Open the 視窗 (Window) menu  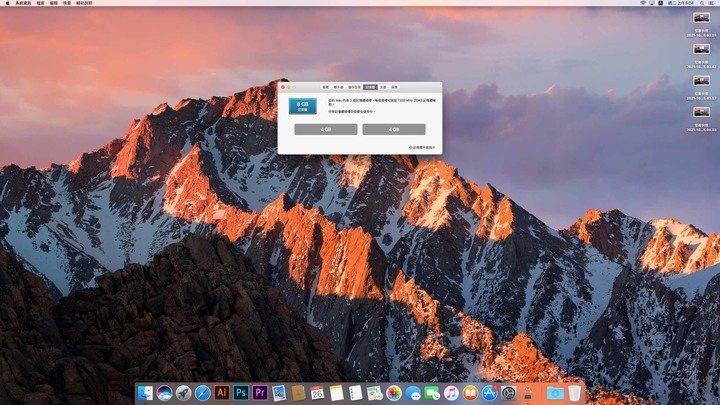click(67, 3)
